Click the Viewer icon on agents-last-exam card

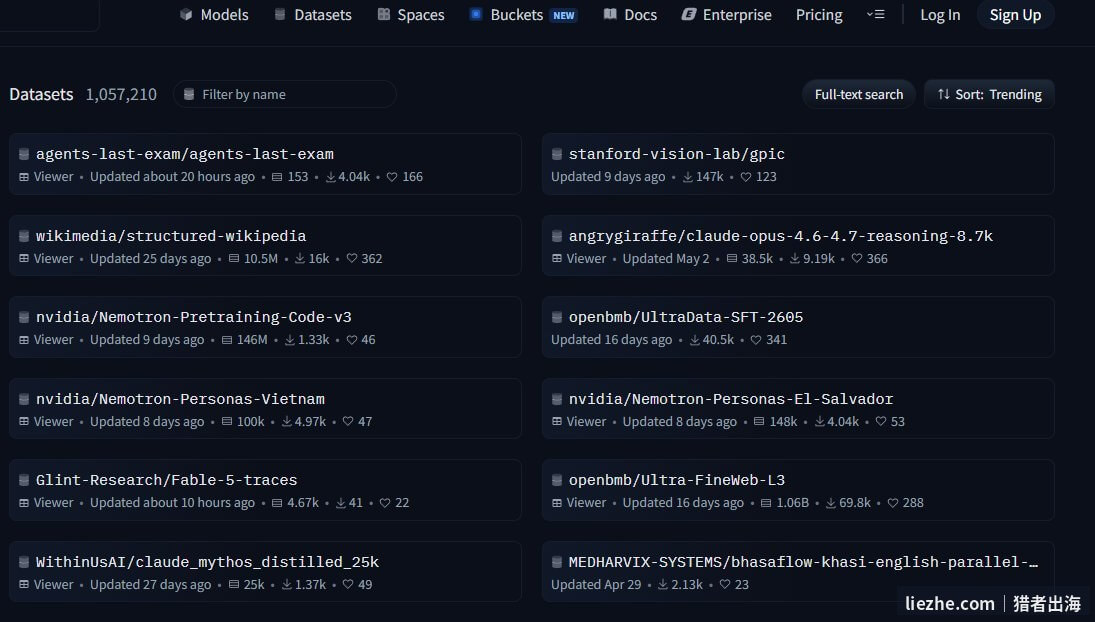pyautogui.click(x=24, y=177)
